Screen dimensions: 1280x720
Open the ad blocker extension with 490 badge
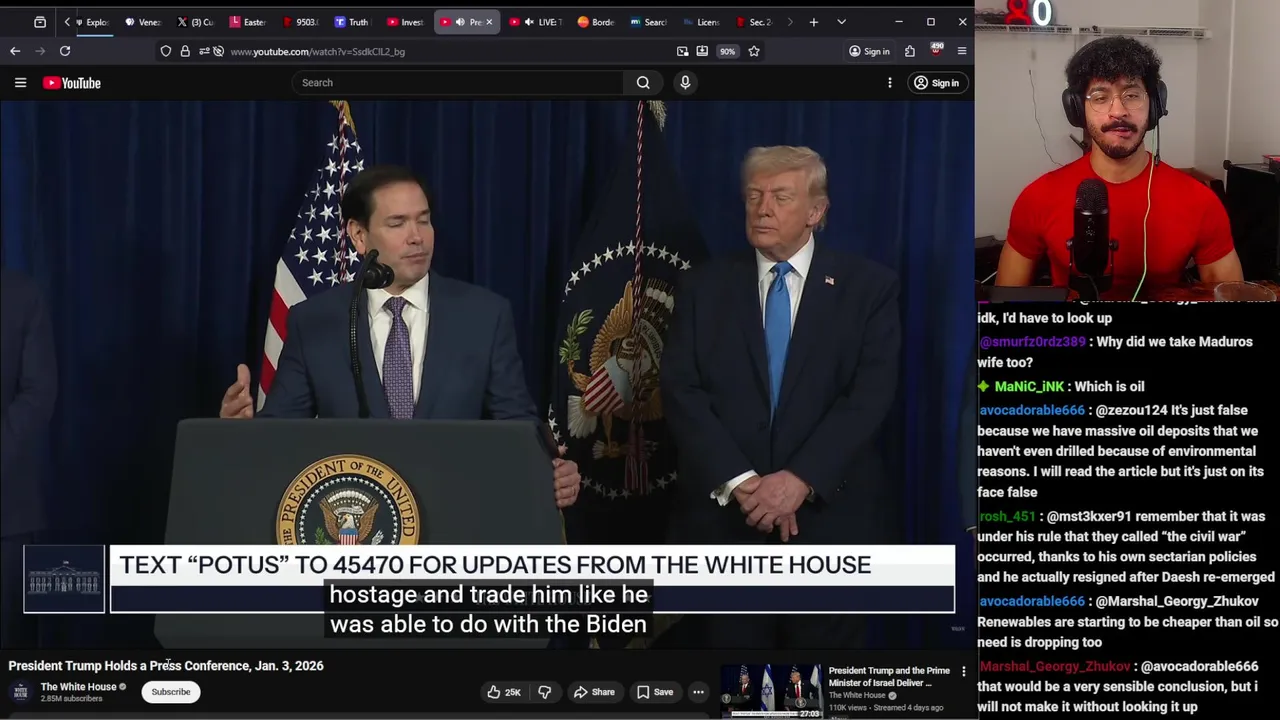coord(937,50)
